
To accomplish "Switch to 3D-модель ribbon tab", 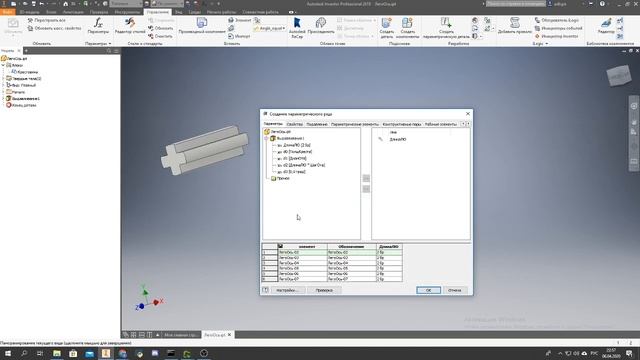I will point(29,12).
